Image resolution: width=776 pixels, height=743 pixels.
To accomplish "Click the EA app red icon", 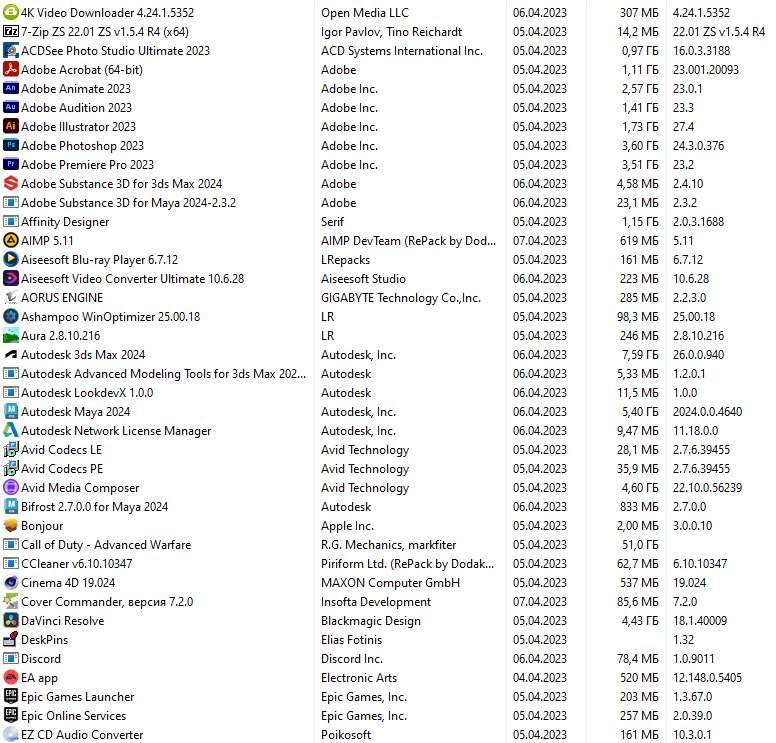I will point(10,677).
